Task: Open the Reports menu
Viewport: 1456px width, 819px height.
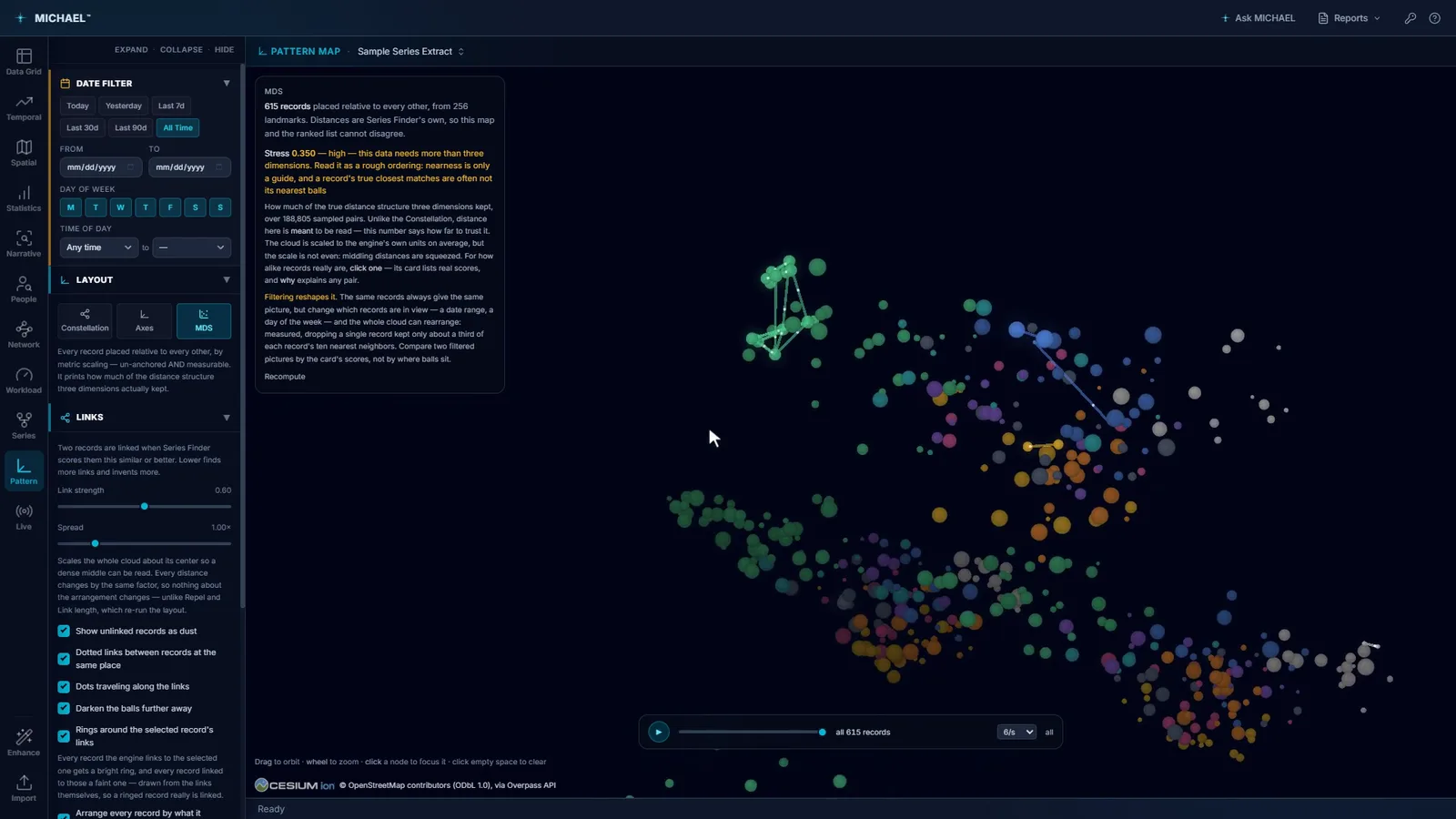Action: click(1350, 18)
